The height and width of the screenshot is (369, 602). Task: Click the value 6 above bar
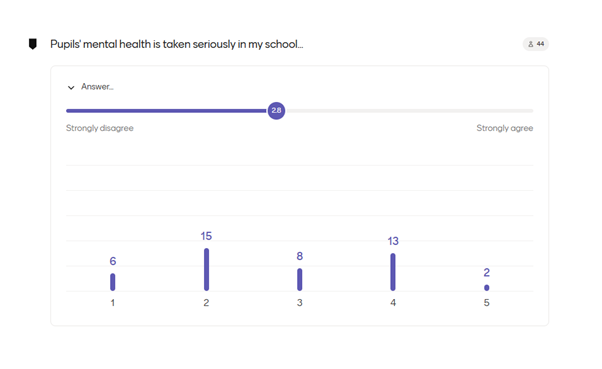(x=112, y=261)
